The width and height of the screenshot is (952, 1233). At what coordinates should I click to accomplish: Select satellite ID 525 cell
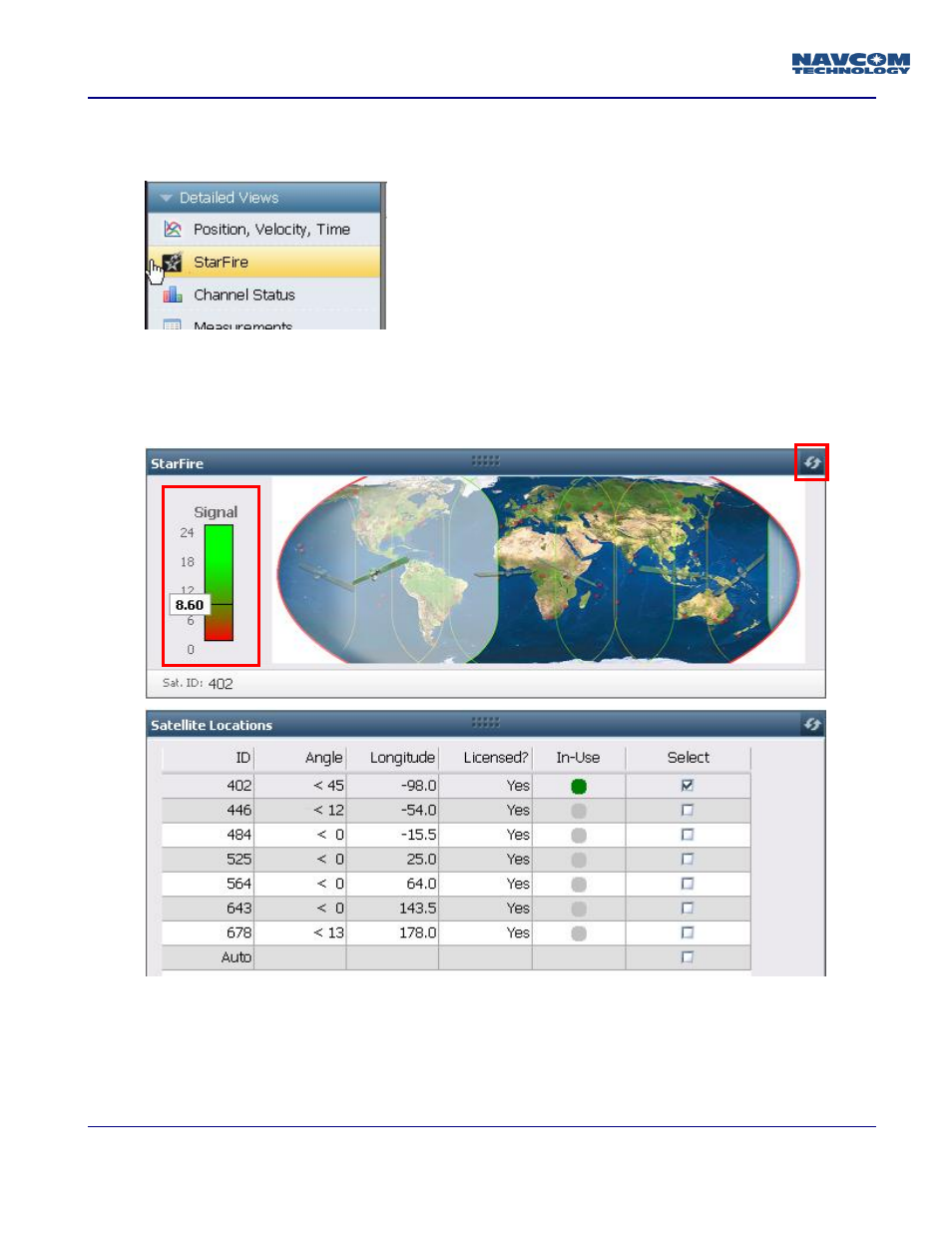point(208,860)
